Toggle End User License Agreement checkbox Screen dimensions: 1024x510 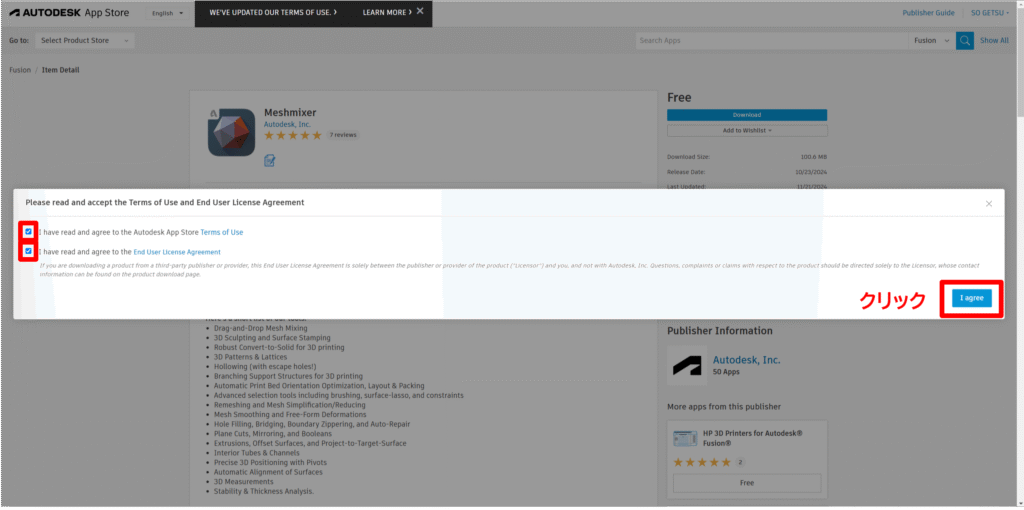(x=28, y=251)
